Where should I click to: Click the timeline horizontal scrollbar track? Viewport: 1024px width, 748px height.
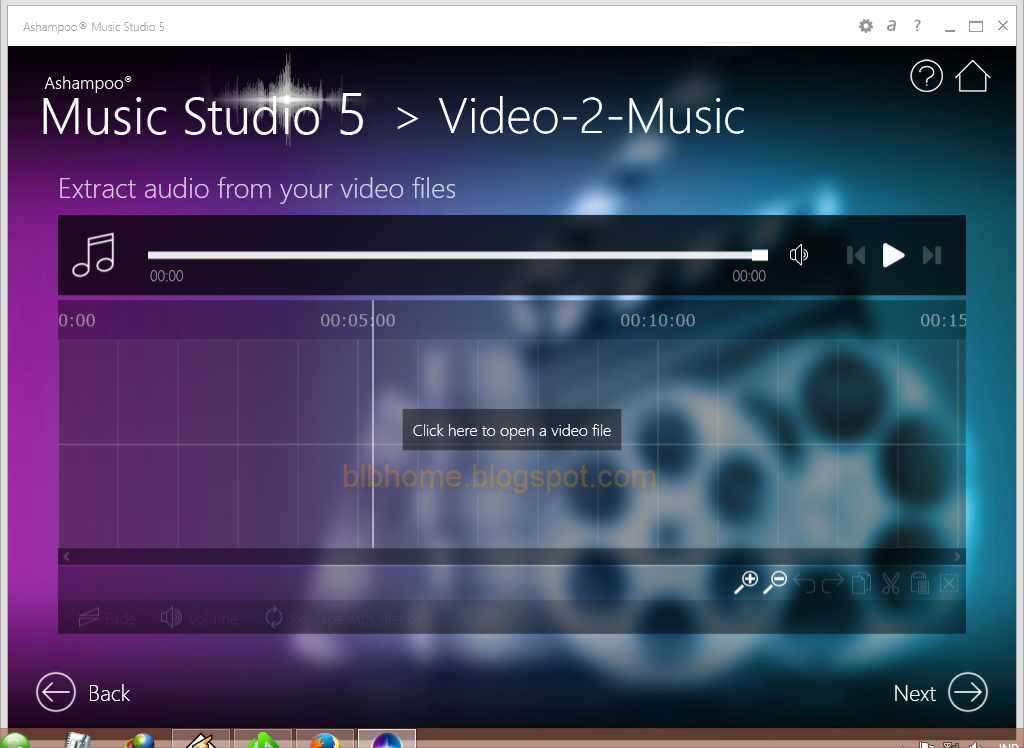point(511,557)
